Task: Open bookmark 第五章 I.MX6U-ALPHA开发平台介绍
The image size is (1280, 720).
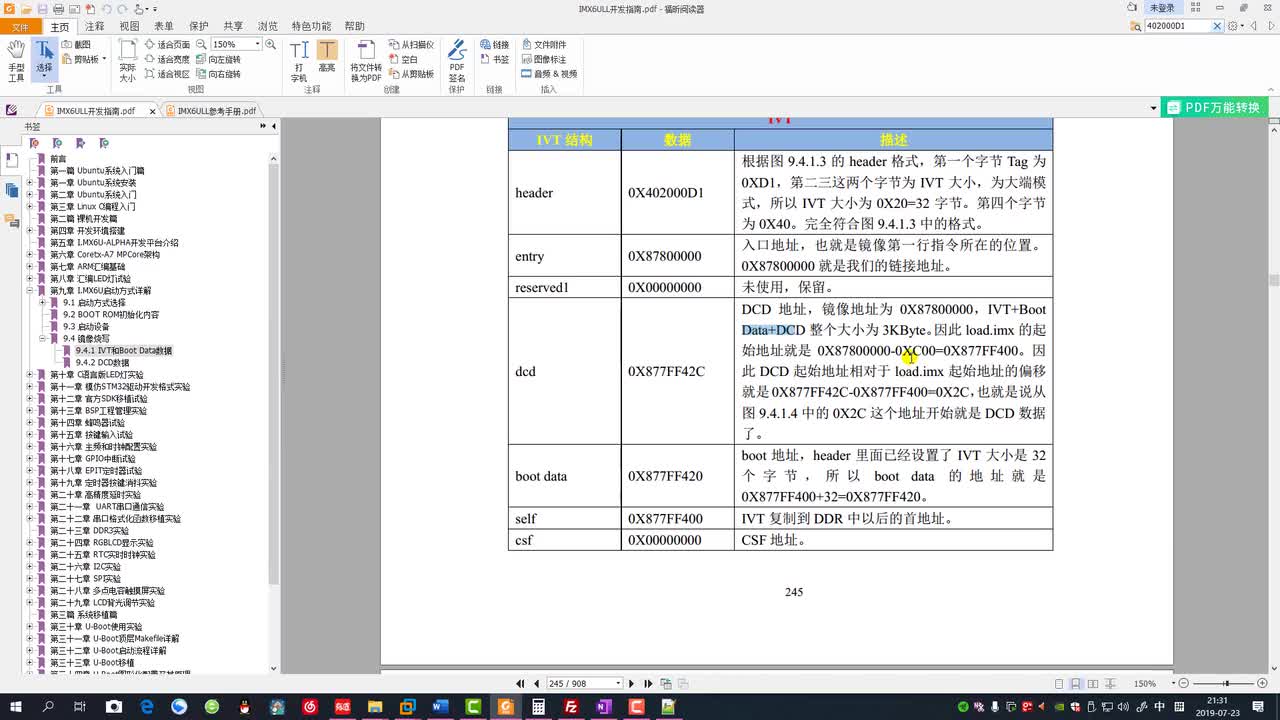Action: coord(114,243)
